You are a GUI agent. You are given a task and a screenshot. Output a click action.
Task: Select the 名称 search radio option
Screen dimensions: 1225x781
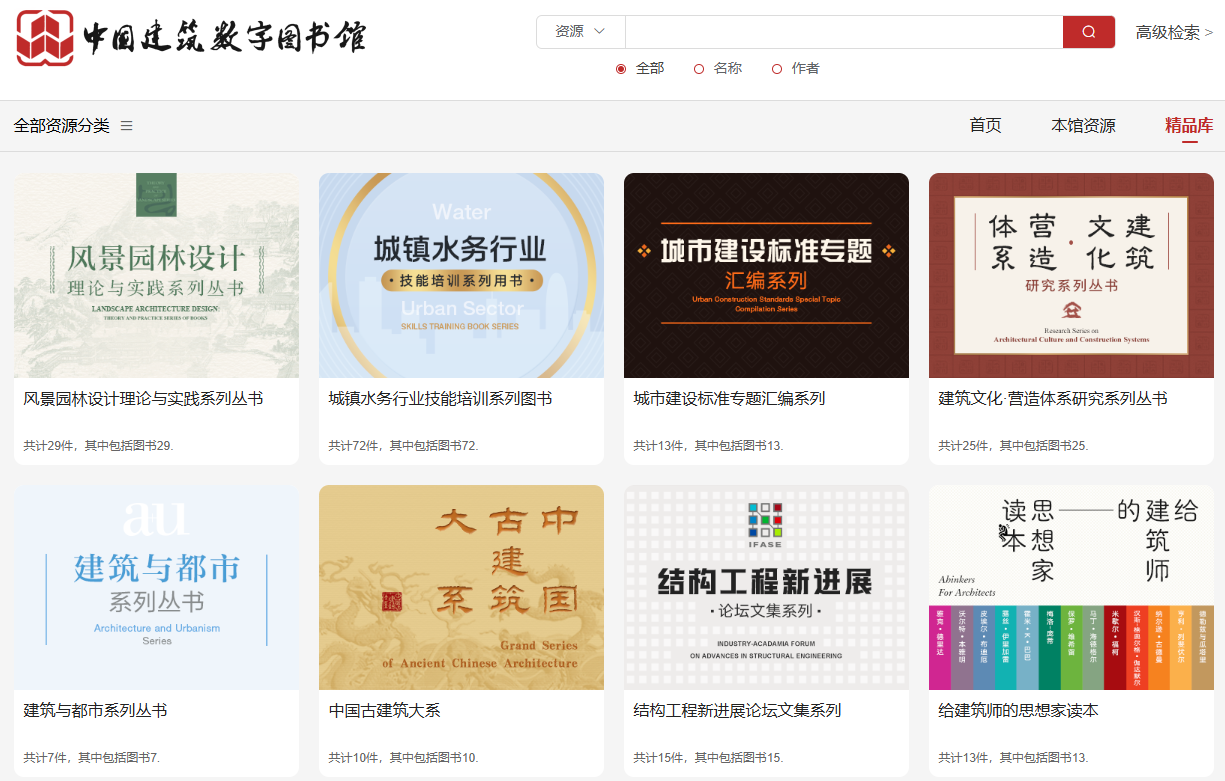pos(699,69)
